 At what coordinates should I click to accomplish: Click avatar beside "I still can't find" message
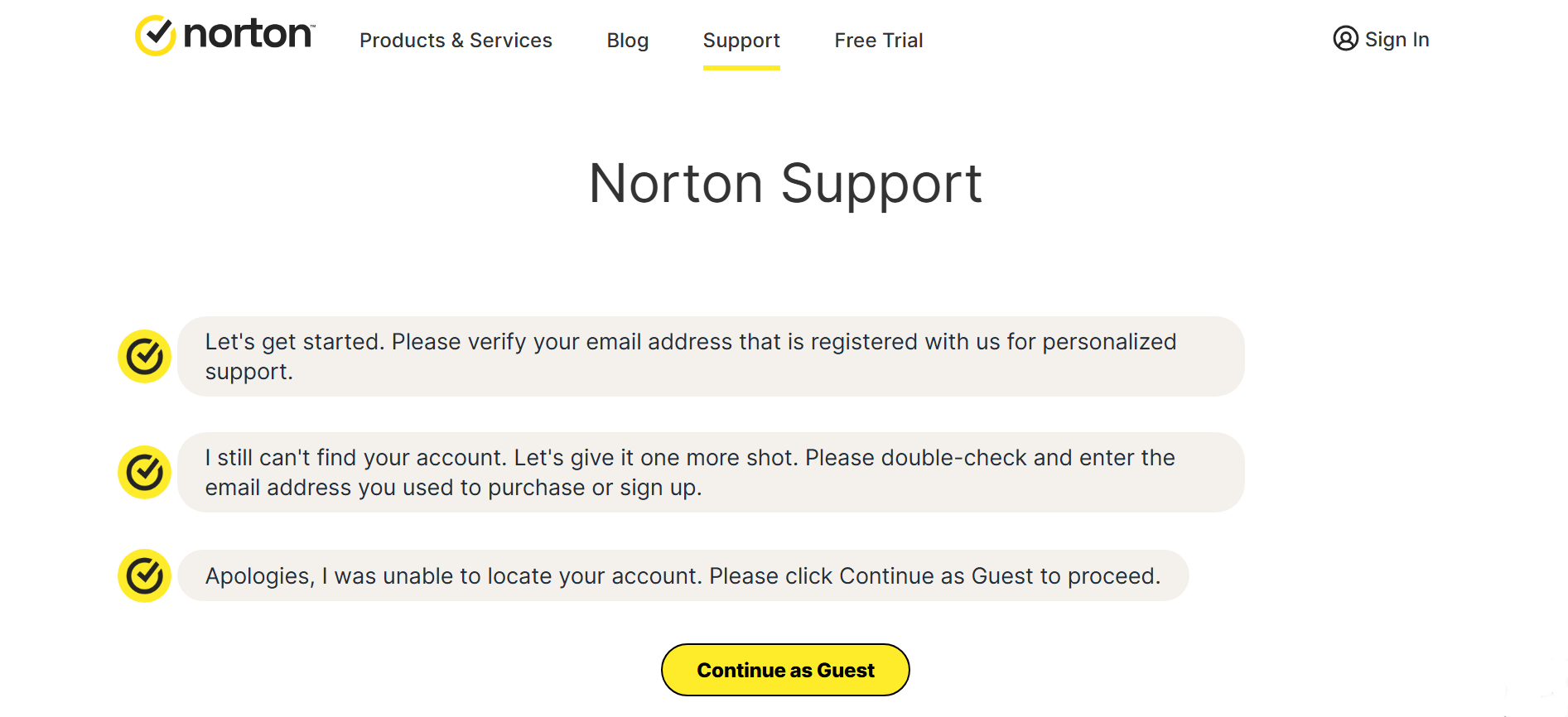click(145, 473)
